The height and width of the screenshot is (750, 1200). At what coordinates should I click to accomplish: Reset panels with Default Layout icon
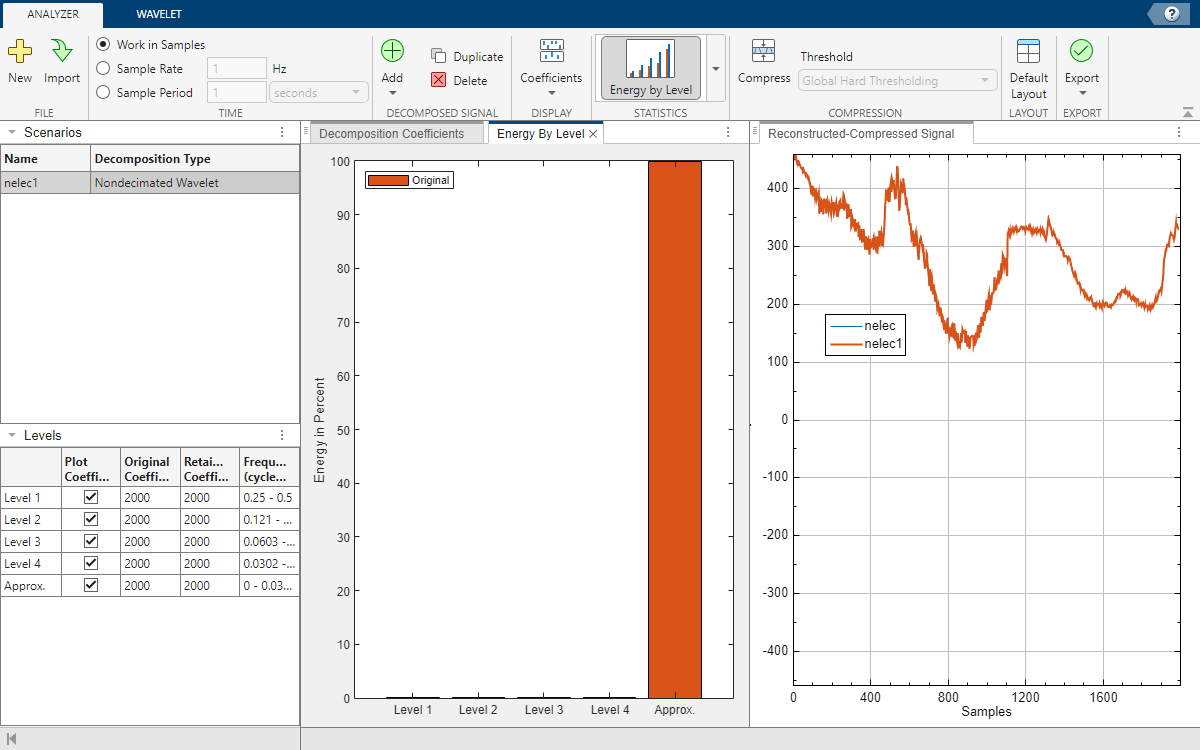[x=1028, y=53]
